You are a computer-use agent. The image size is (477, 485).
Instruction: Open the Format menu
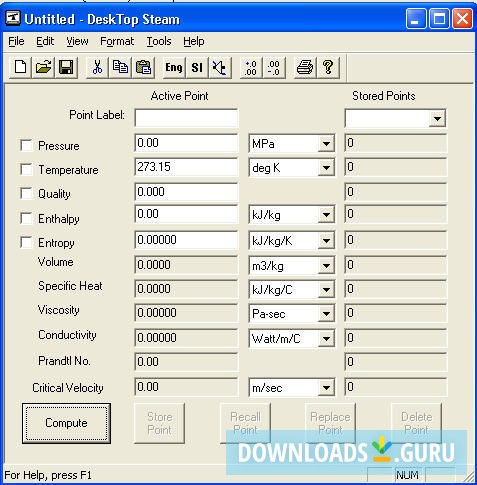(x=117, y=41)
